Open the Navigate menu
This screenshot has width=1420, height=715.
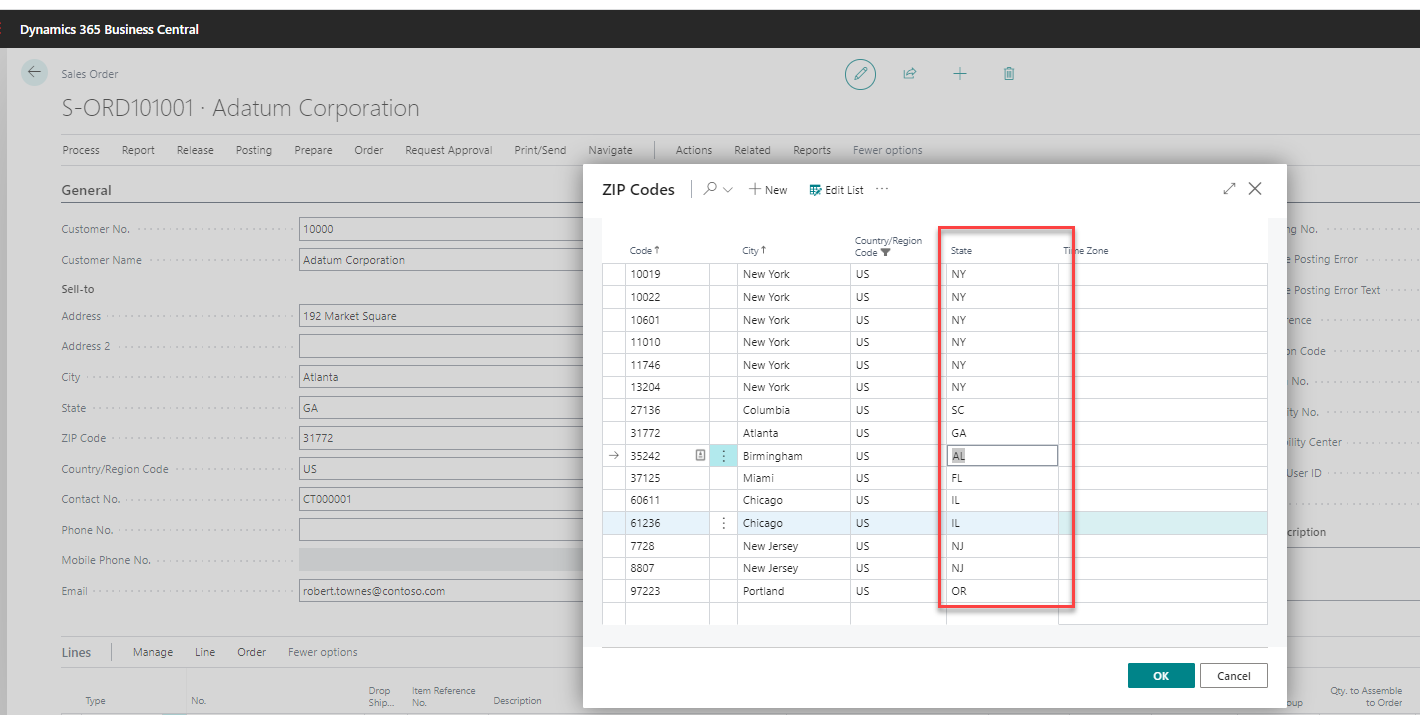pyautogui.click(x=610, y=150)
